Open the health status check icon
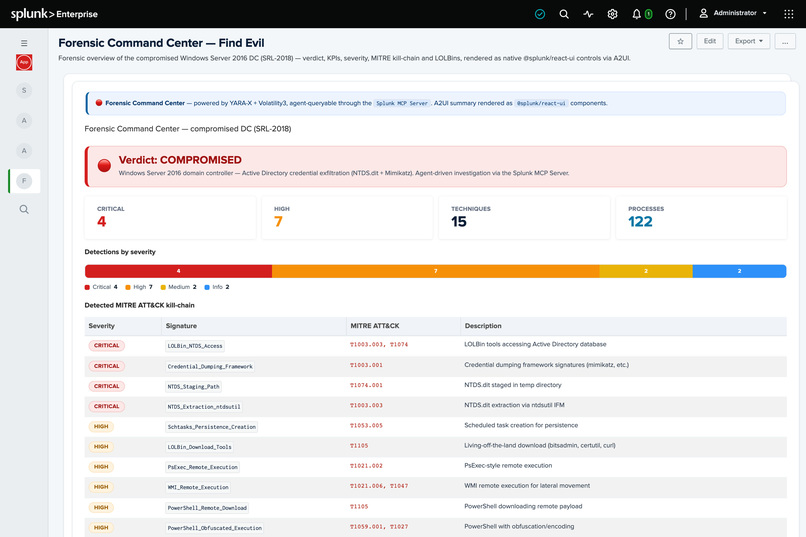 click(540, 14)
